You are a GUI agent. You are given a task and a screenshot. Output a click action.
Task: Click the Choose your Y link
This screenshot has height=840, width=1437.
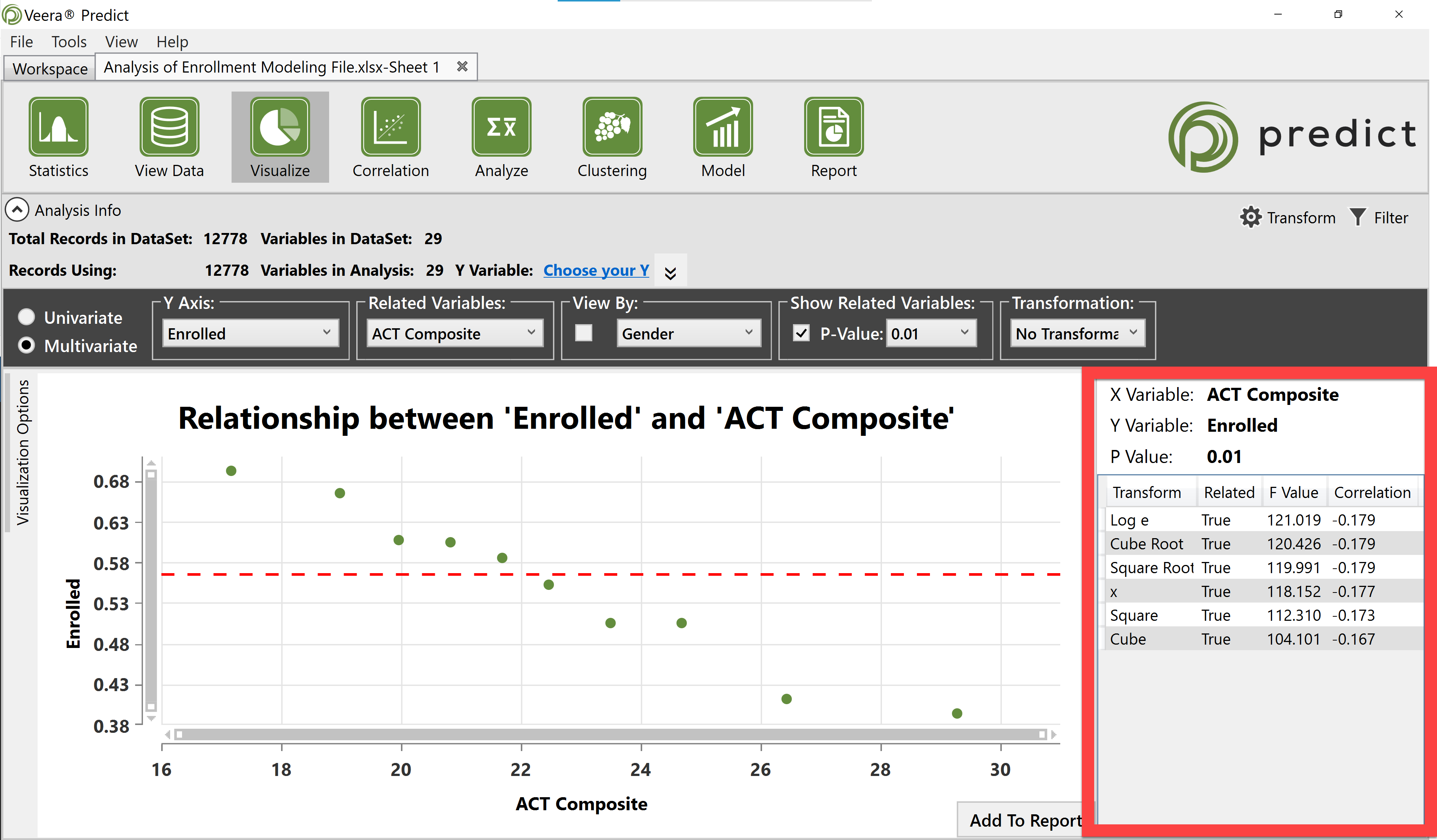[595, 270]
